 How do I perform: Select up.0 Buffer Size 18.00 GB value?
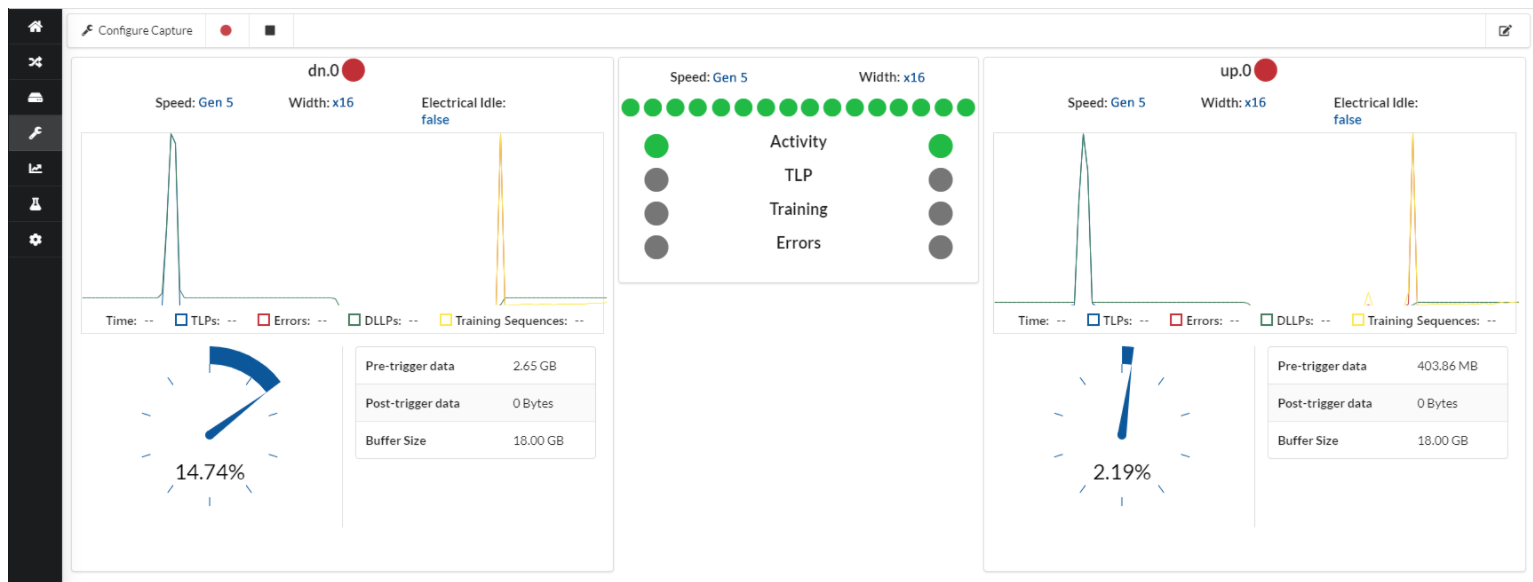1443,440
